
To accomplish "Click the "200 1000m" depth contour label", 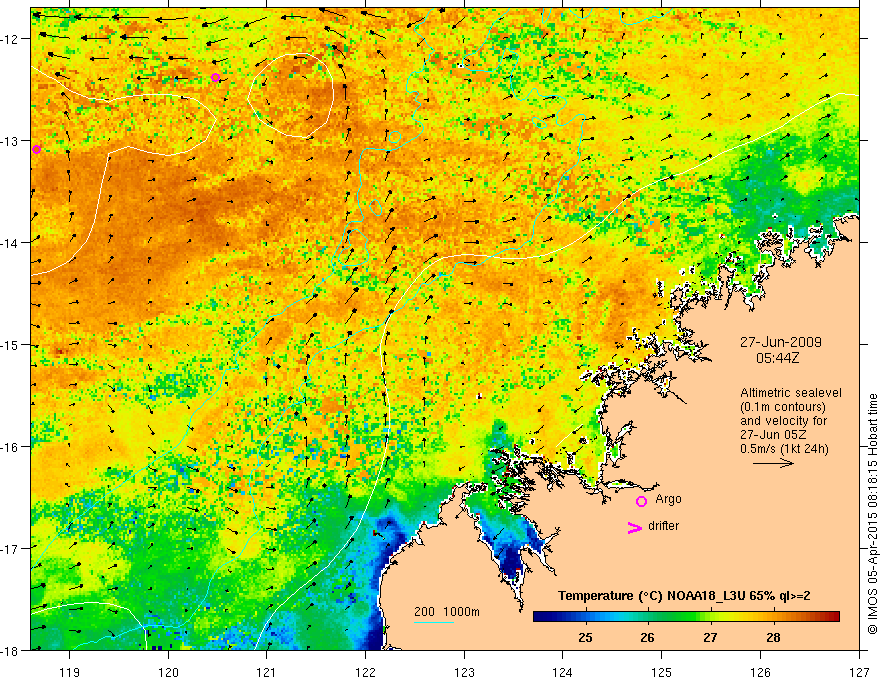I will tap(447, 612).
